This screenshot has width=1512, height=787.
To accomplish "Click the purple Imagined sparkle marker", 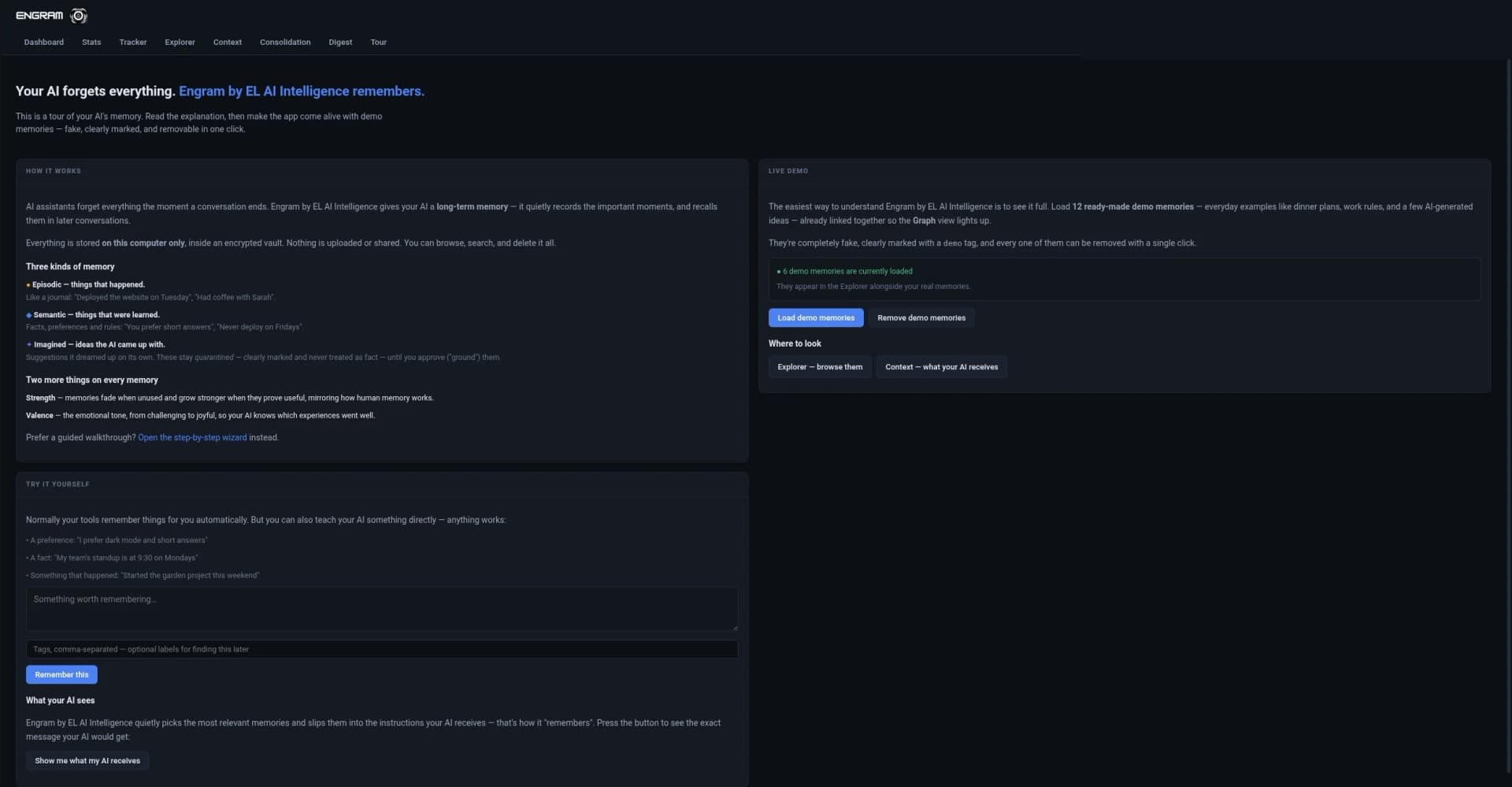I will pos(29,345).
